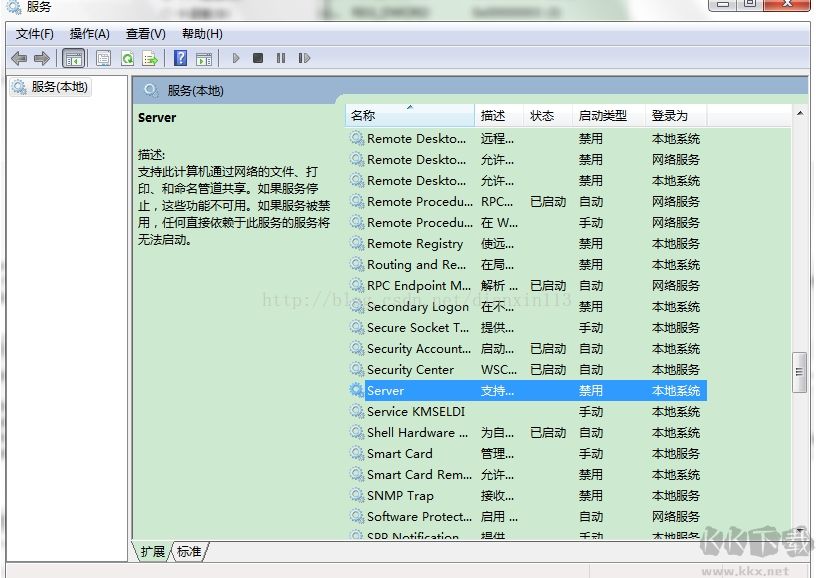Restart the service with skip-style icon
The height and width of the screenshot is (578, 816).
tap(304, 58)
